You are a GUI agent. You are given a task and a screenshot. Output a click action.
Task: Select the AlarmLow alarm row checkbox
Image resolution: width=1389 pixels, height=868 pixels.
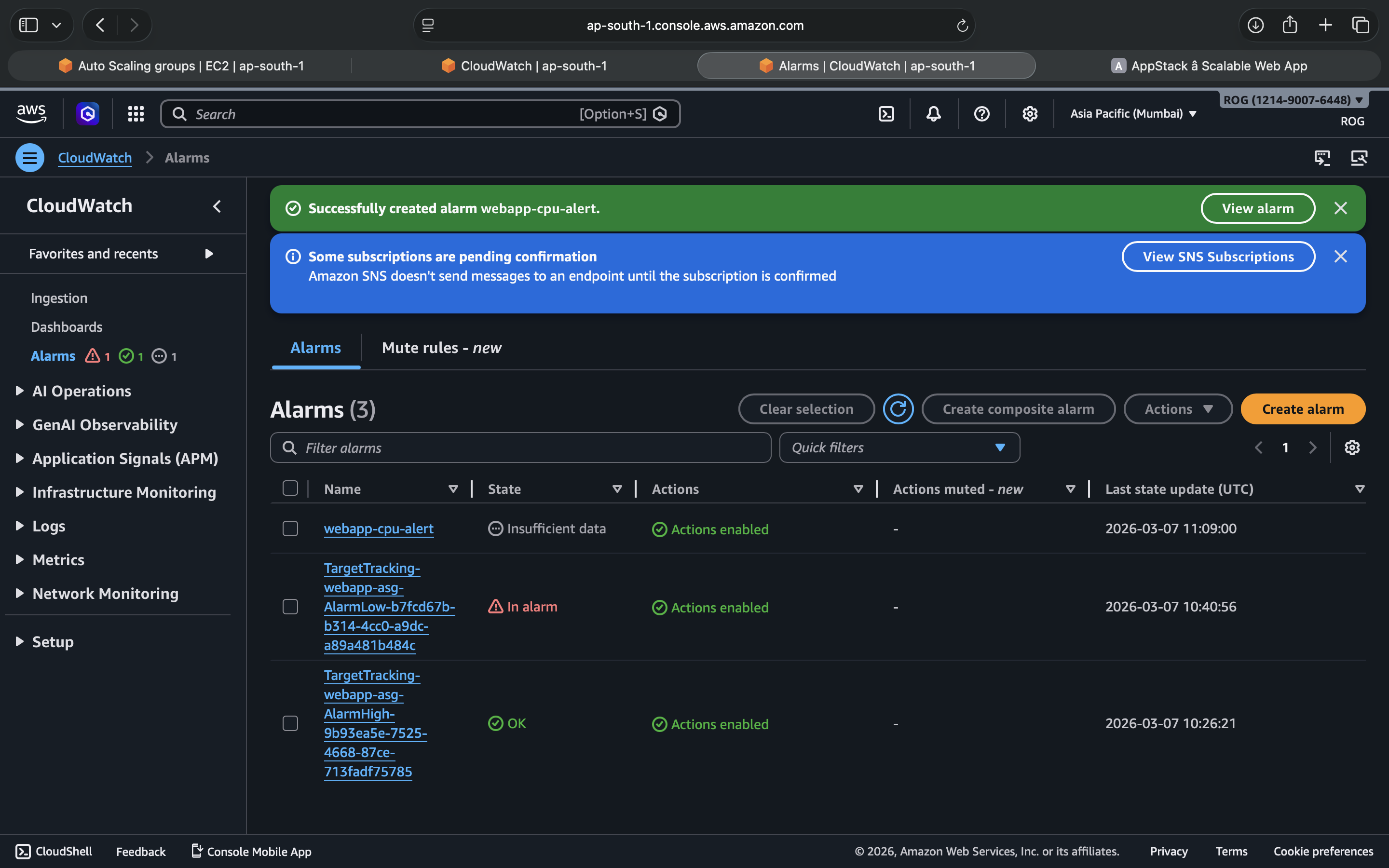point(290,607)
